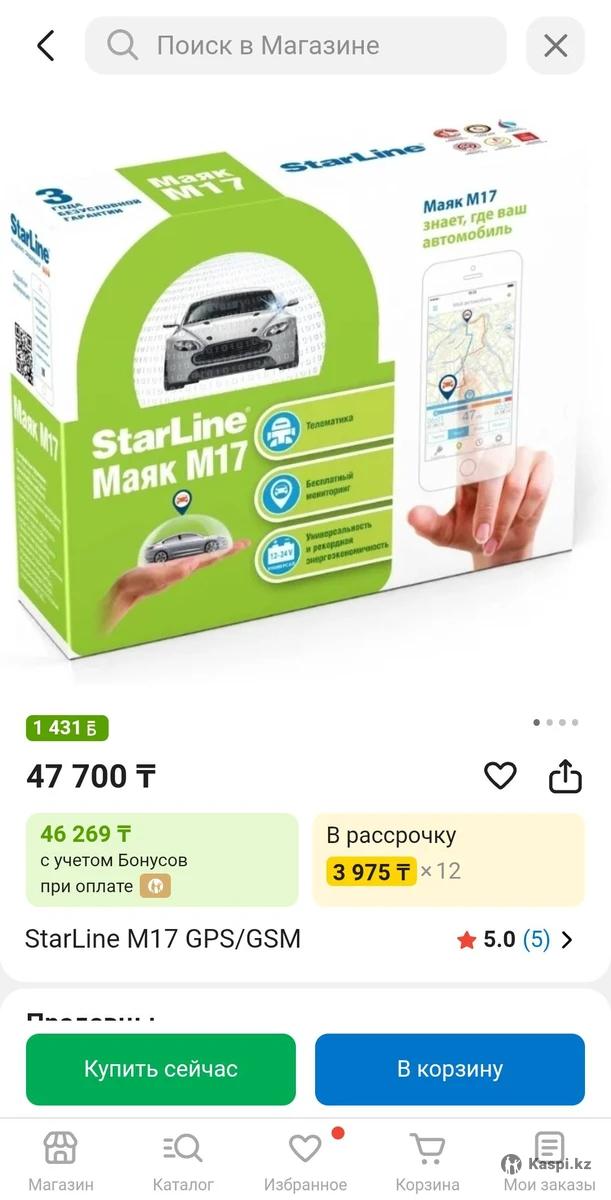Viewport: 611px width, 1200px height.
Task: Go to the Корзина cart tab
Action: point(428,1162)
